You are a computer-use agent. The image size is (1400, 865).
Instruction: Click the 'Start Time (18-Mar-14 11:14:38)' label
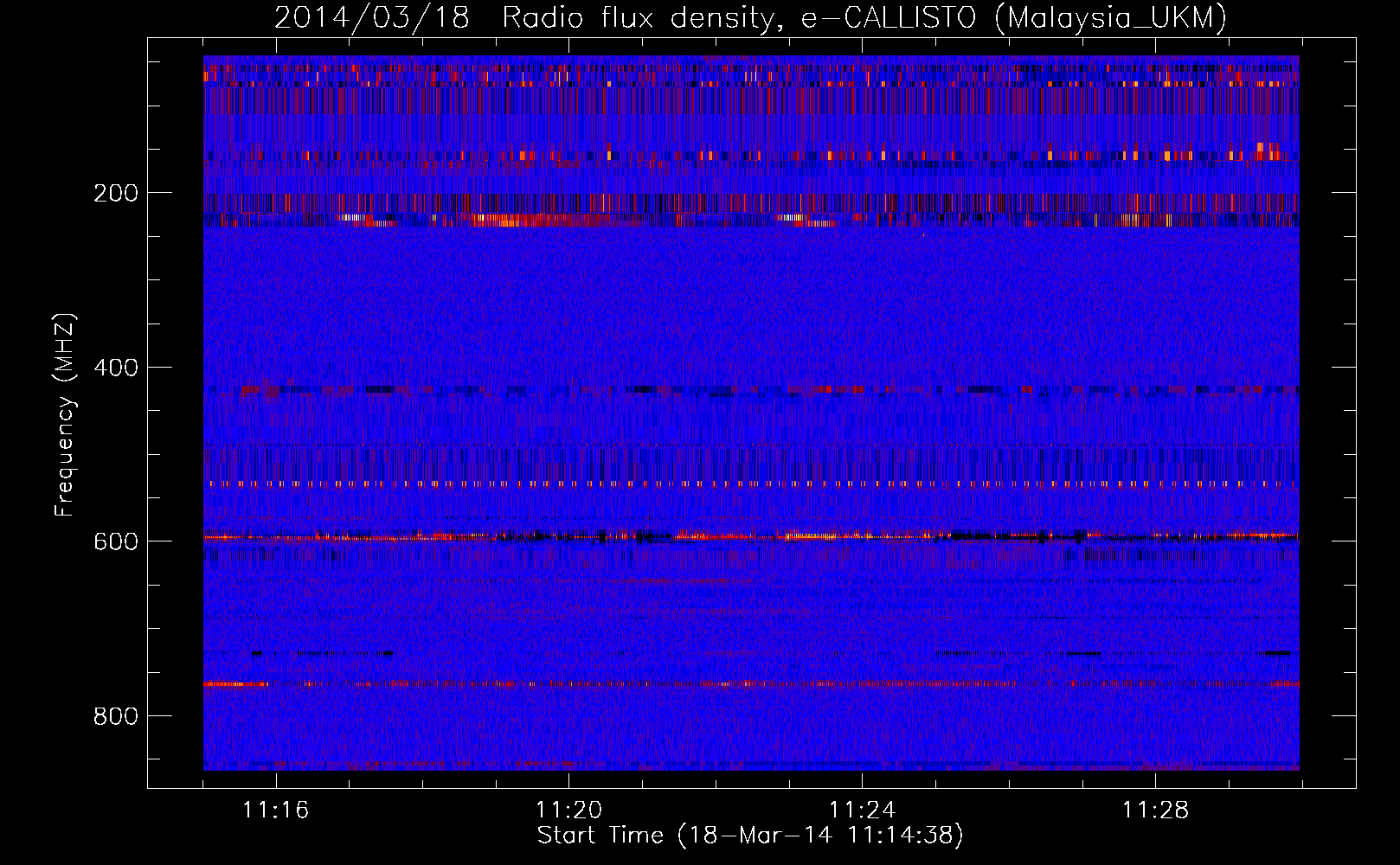coord(750,836)
